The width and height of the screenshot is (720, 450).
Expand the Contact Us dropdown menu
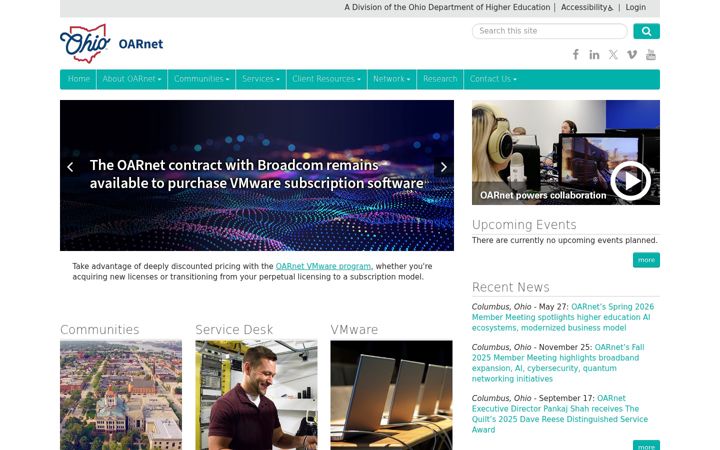coord(493,79)
